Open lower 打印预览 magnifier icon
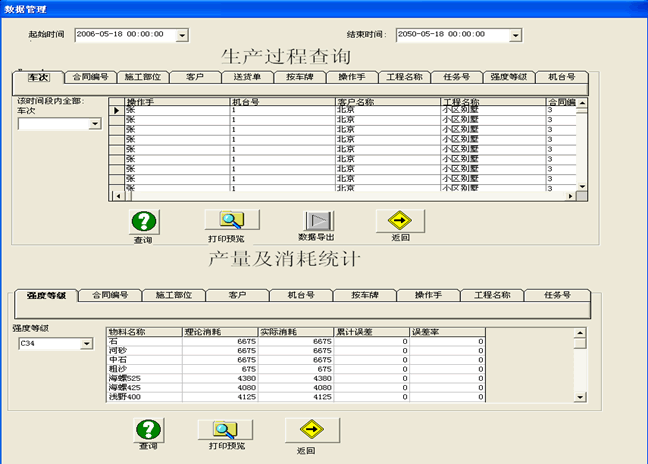The height and width of the screenshot is (464, 648). 225,430
